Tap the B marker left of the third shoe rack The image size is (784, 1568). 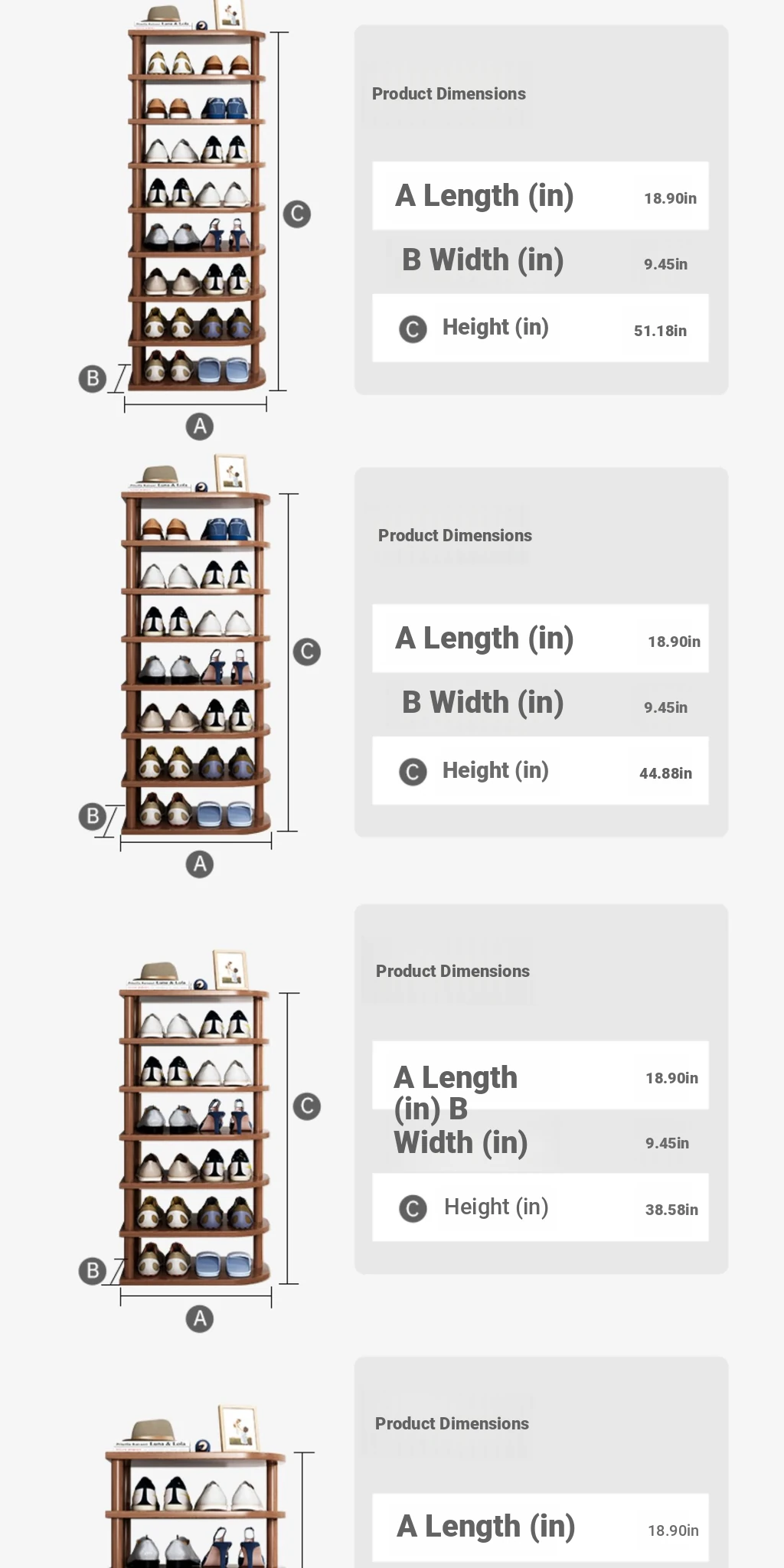point(93,1271)
